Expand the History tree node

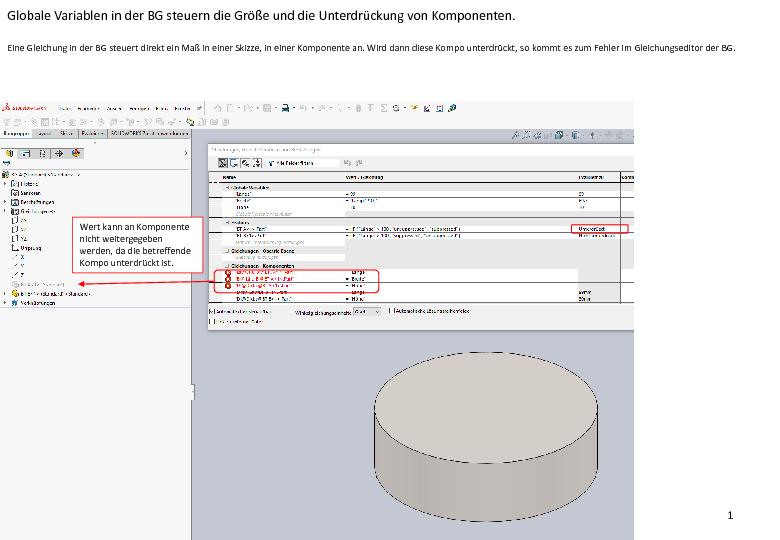(x=5, y=183)
